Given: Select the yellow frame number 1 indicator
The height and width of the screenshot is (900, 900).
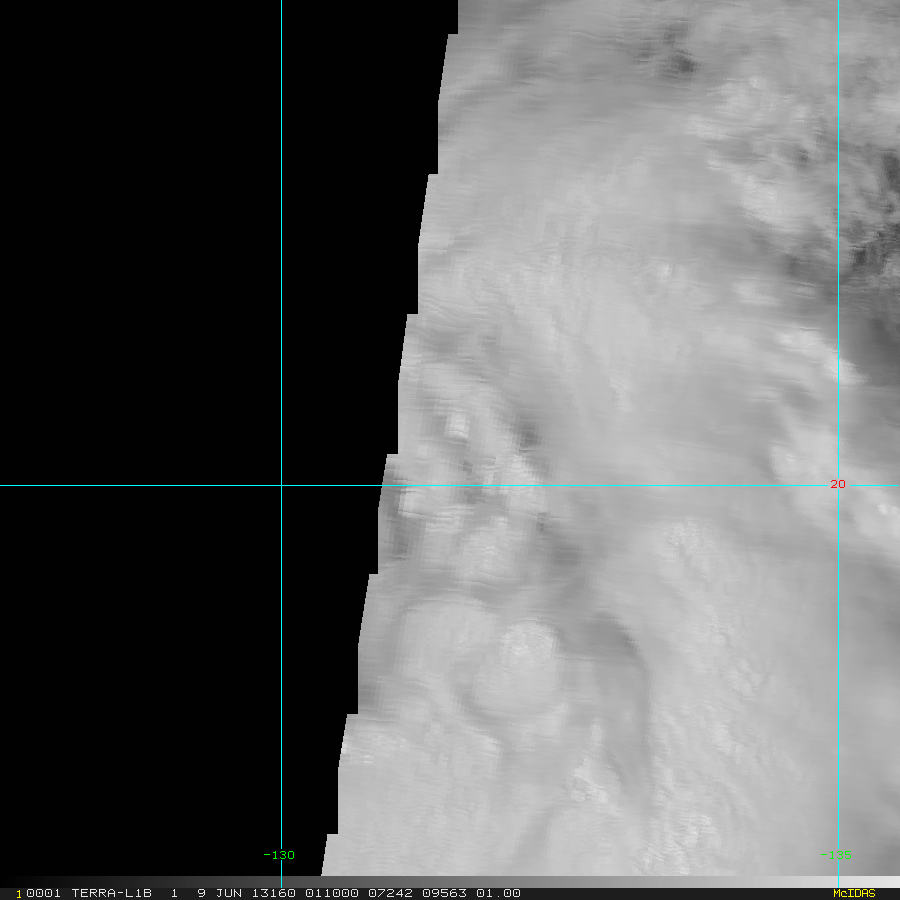Looking at the screenshot, I should 19,894.
